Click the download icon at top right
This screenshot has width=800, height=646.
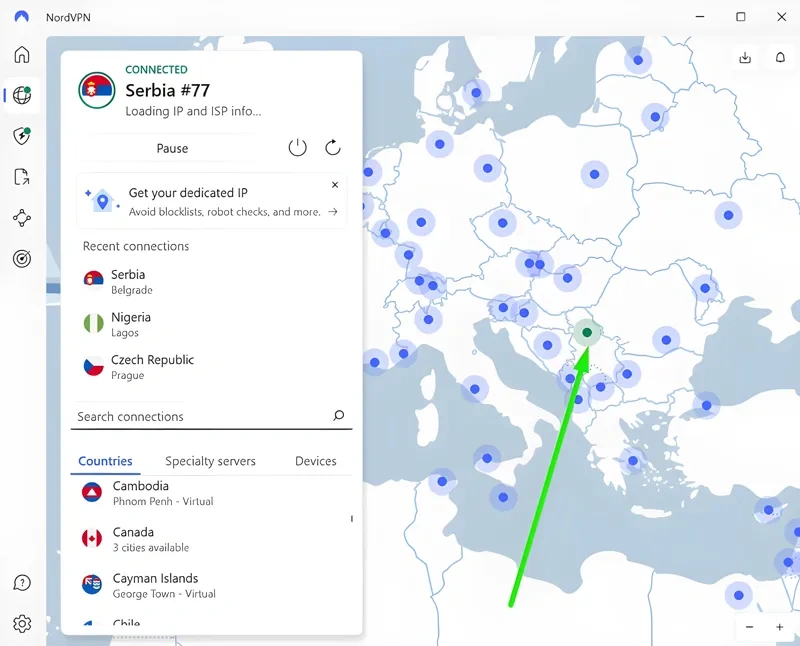[745, 57]
